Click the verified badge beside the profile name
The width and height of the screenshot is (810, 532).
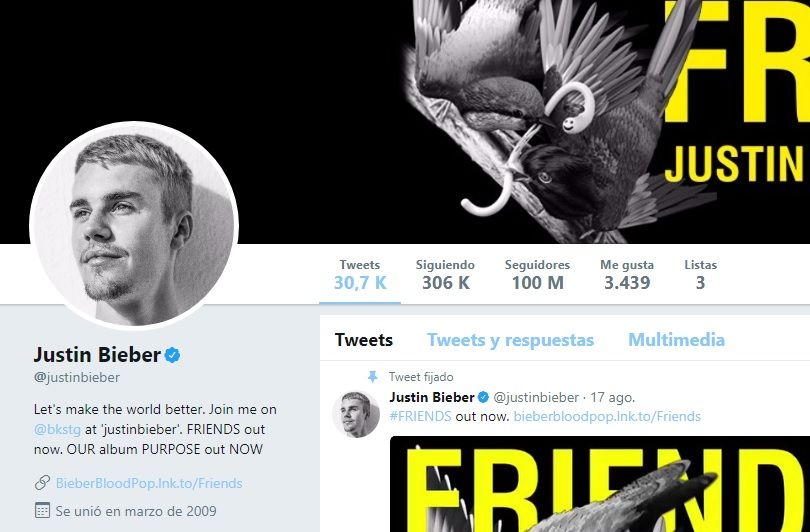[x=173, y=355]
